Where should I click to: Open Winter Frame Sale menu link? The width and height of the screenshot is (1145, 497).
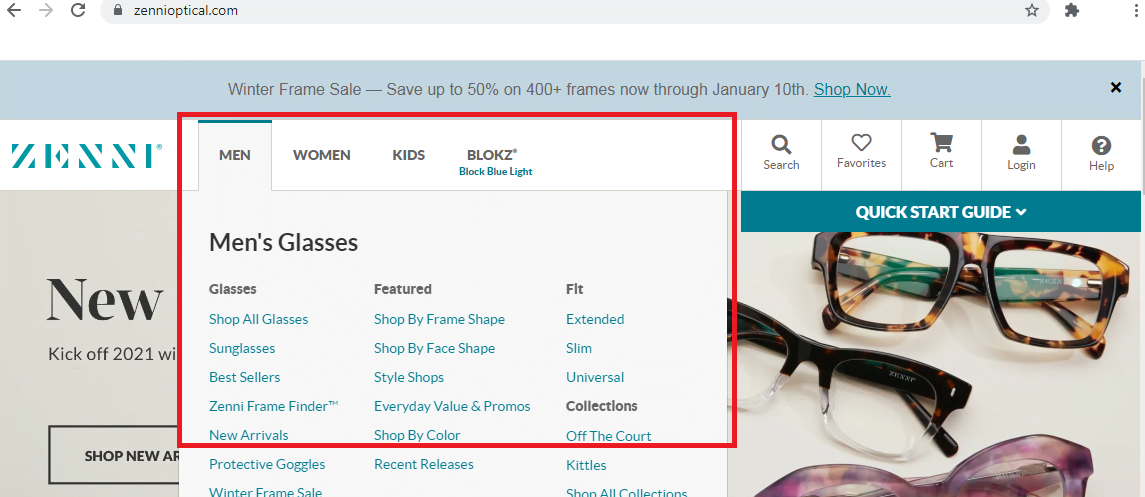click(x=265, y=492)
